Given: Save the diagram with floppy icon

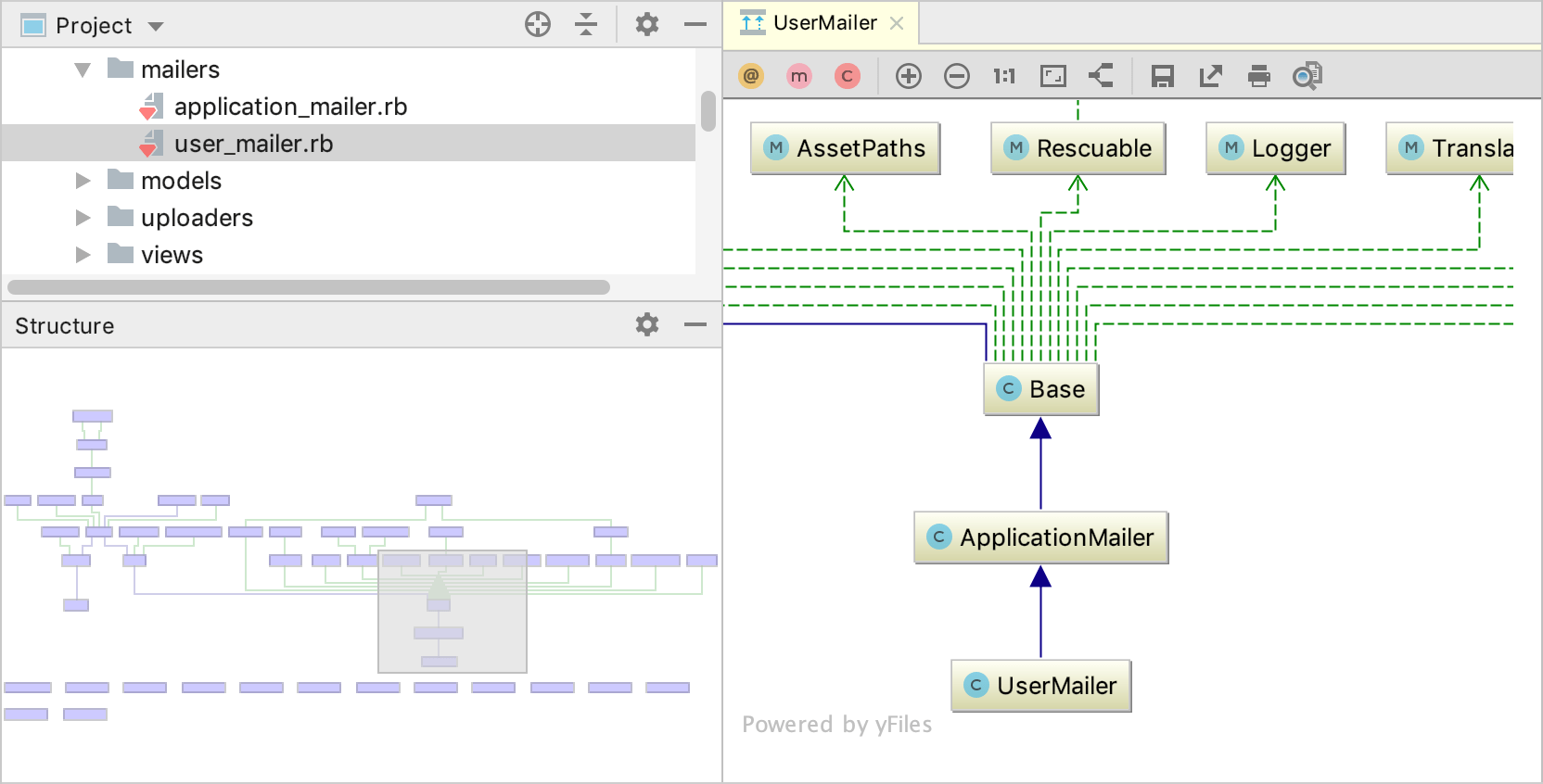Looking at the screenshot, I should (1163, 76).
